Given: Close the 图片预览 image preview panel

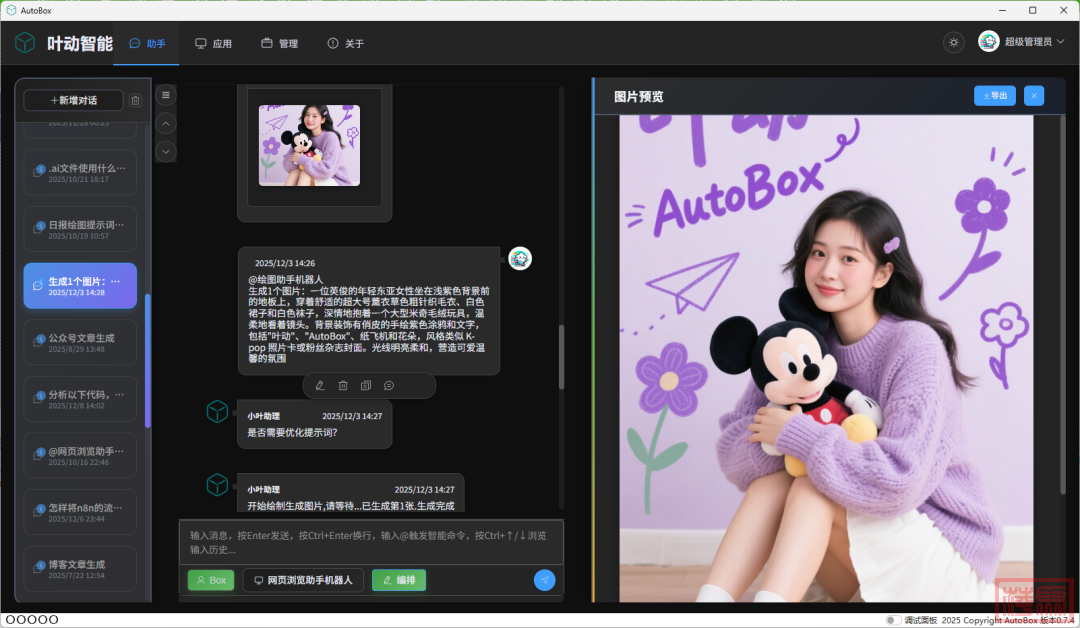Looking at the screenshot, I should 1034,96.
